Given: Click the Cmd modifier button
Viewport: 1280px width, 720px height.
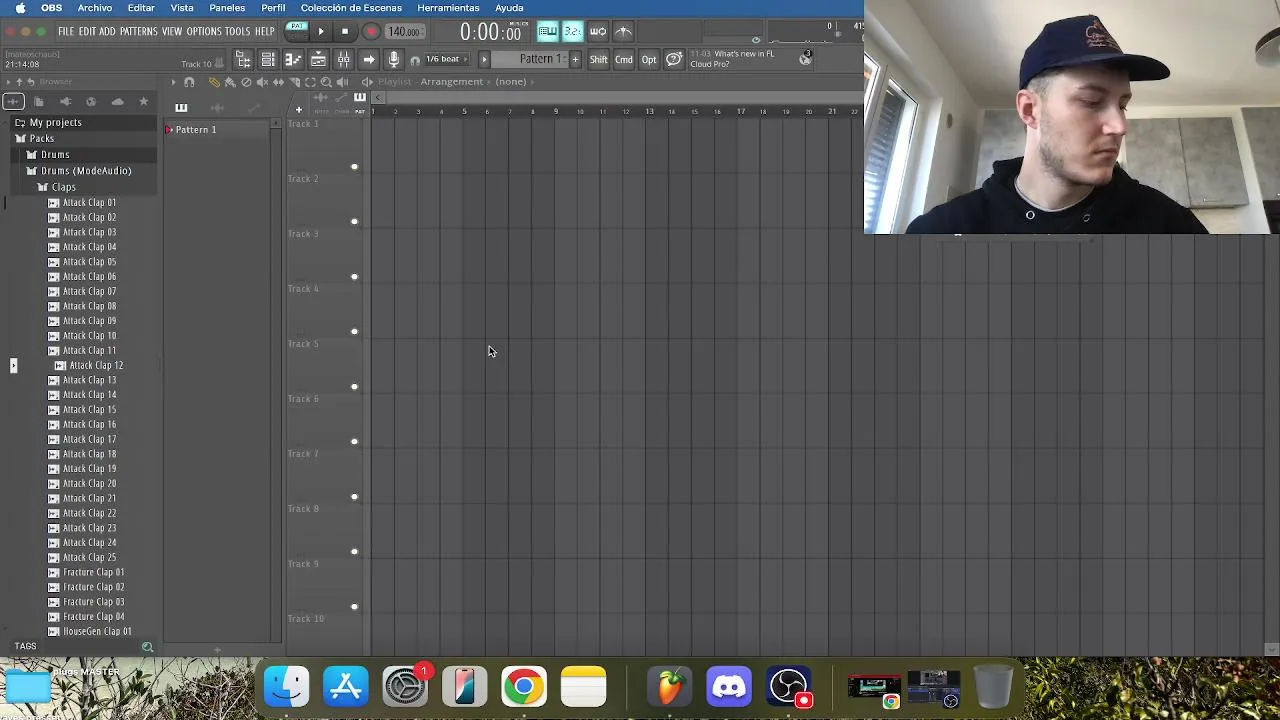Looking at the screenshot, I should pos(624,60).
